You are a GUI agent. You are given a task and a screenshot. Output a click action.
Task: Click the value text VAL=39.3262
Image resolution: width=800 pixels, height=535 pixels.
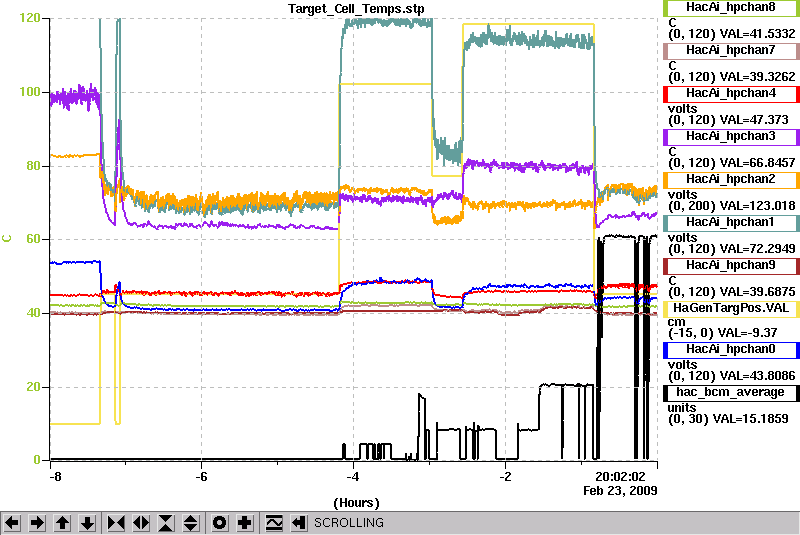click(x=757, y=77)
